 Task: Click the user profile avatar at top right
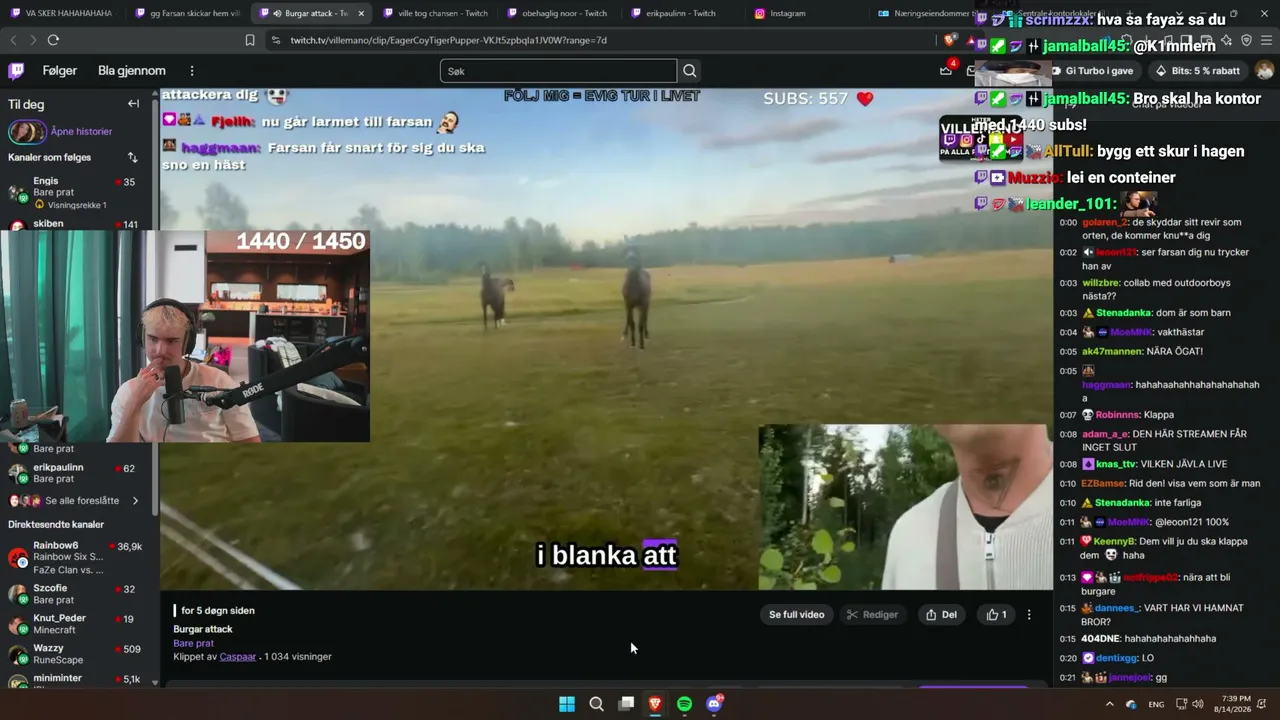click(x=1264, y=71)
